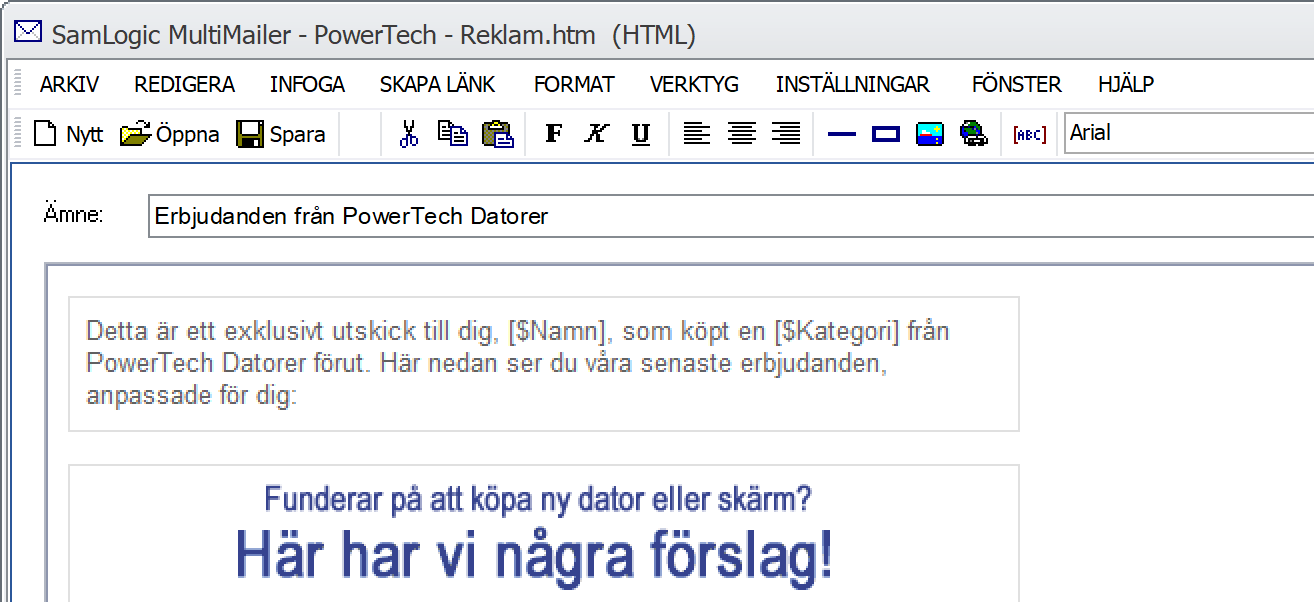Open the SKAPA LÄNK menu

click(x=438, y=85)
